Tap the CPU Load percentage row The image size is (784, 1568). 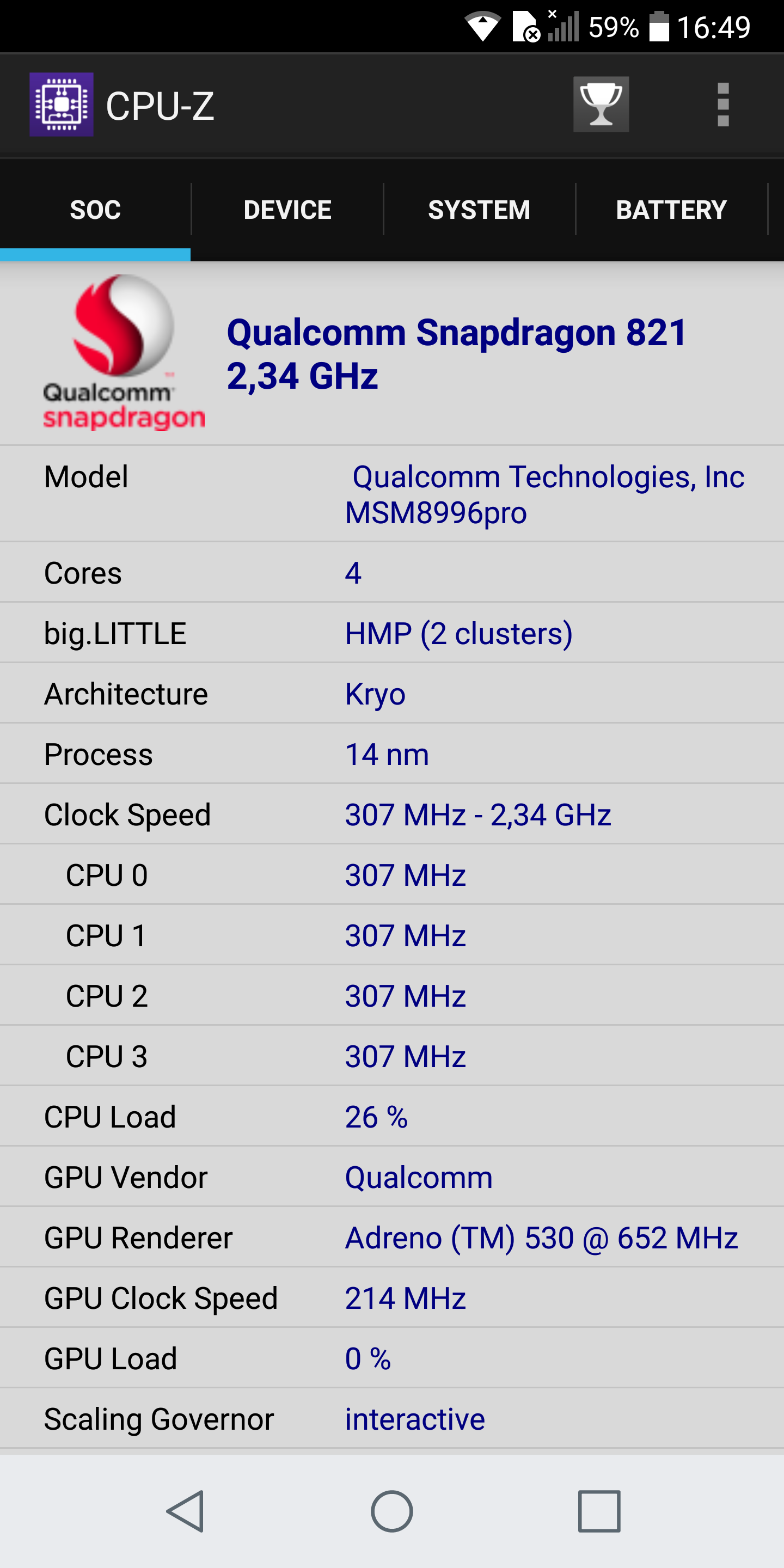click(392, 1116)
